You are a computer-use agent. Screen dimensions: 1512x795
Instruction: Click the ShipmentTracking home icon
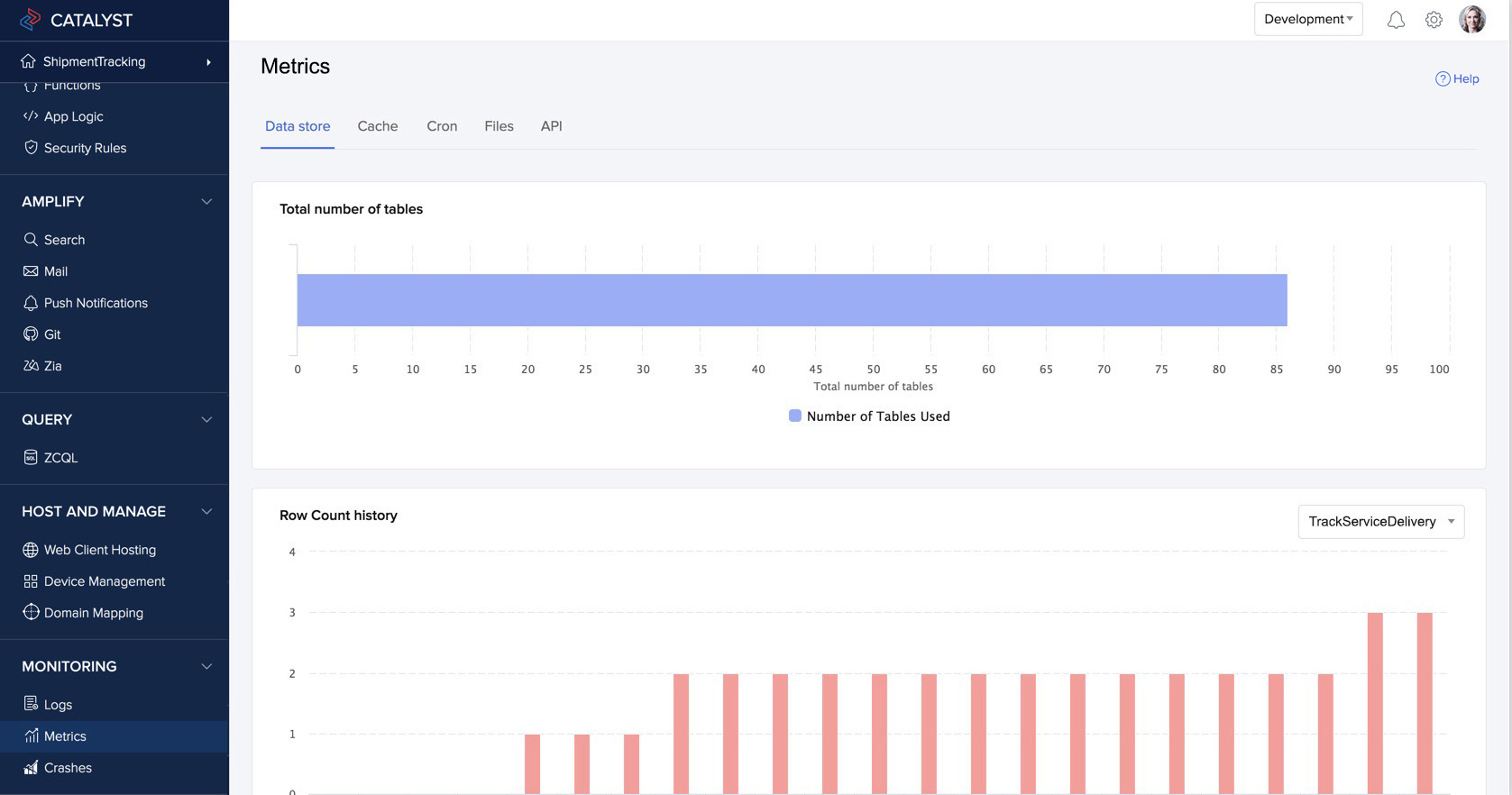coord(29,61)
